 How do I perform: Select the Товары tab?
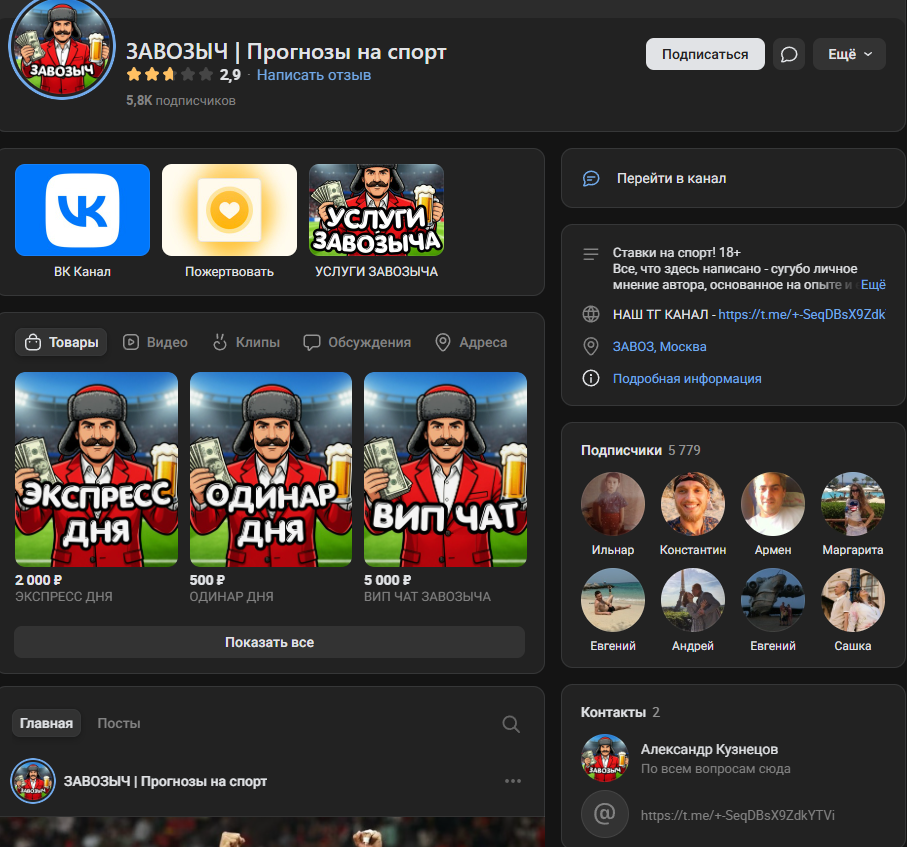pyautogui.click(x=61, y=343)
